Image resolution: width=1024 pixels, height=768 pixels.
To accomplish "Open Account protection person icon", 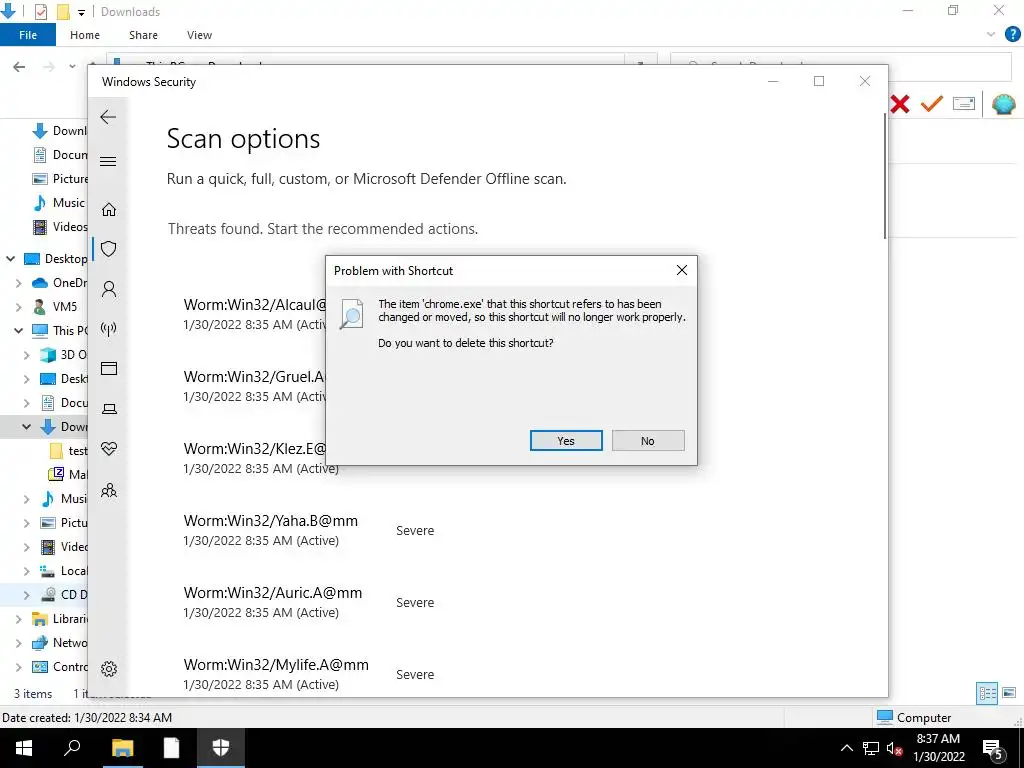I will pos(109,289).
